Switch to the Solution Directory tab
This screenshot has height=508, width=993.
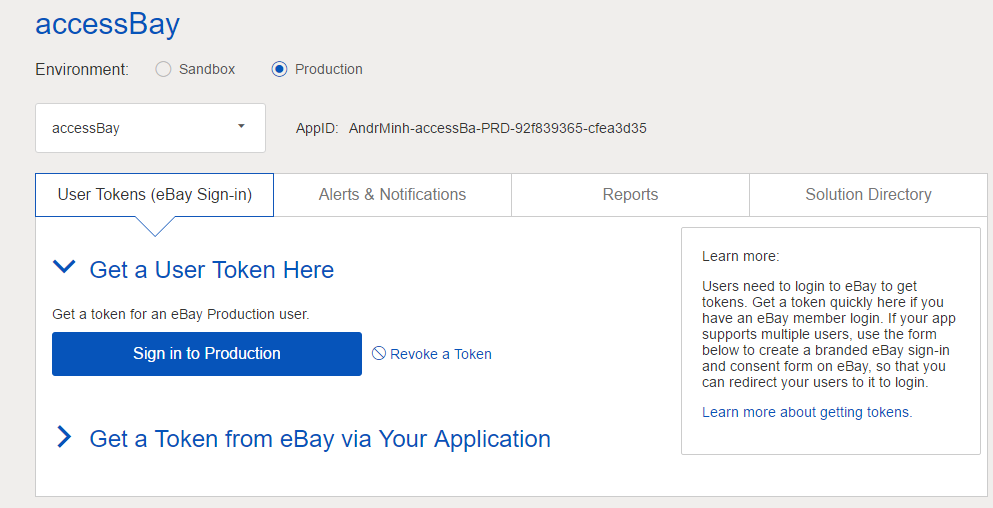[x=868, y=194]
